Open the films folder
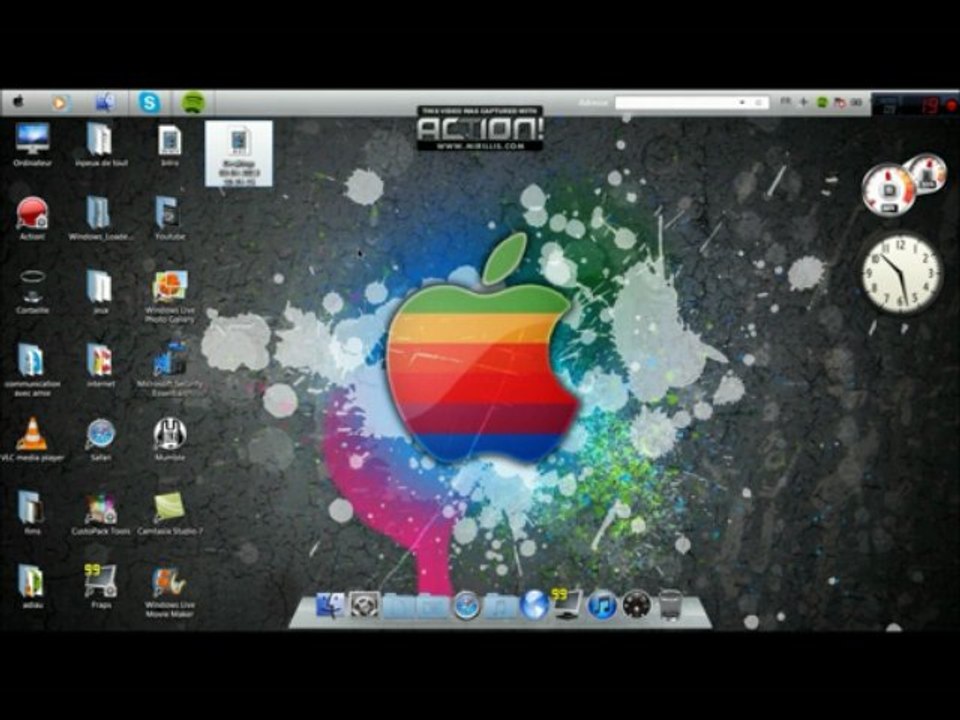The height and width of the screenshot is (720, 960). coord(32,513)
